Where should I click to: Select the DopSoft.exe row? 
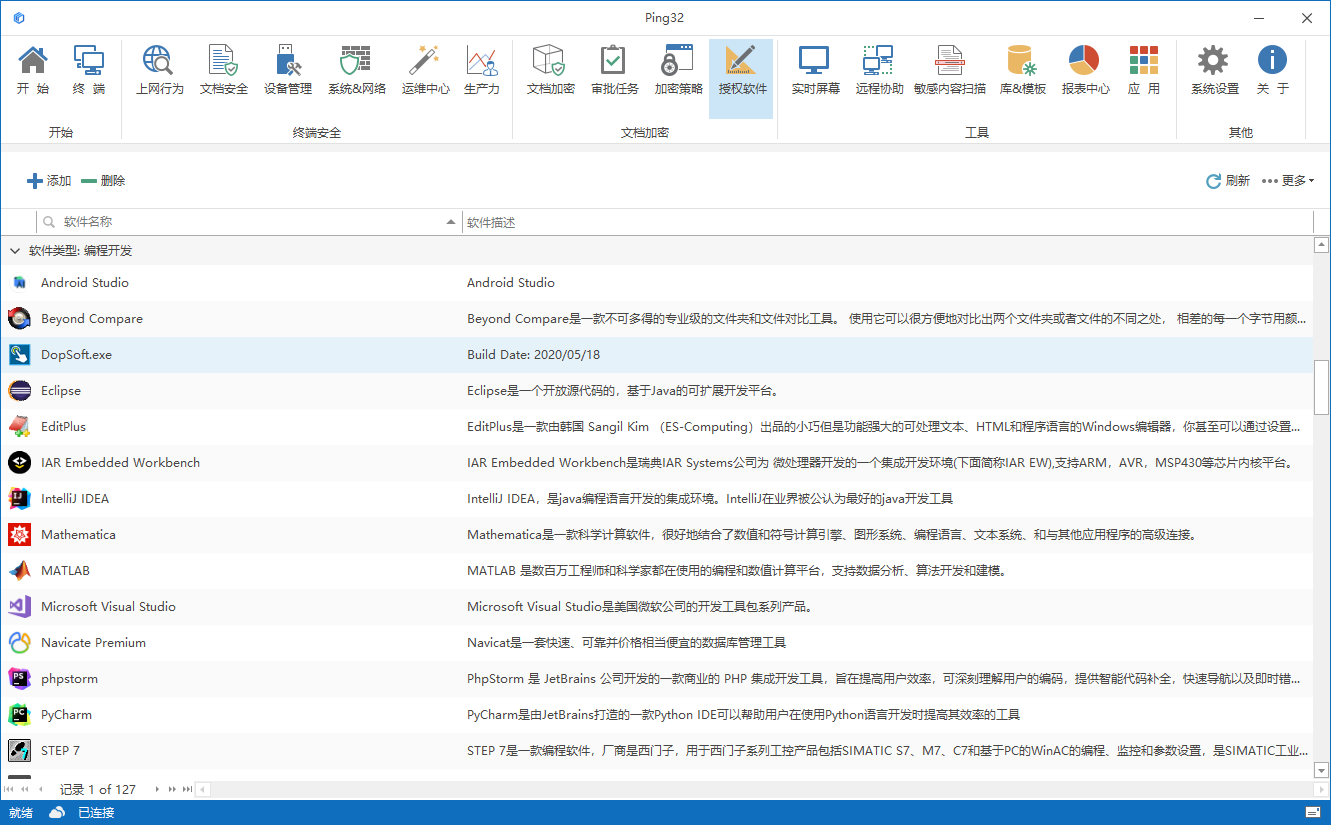pos(656,355)
